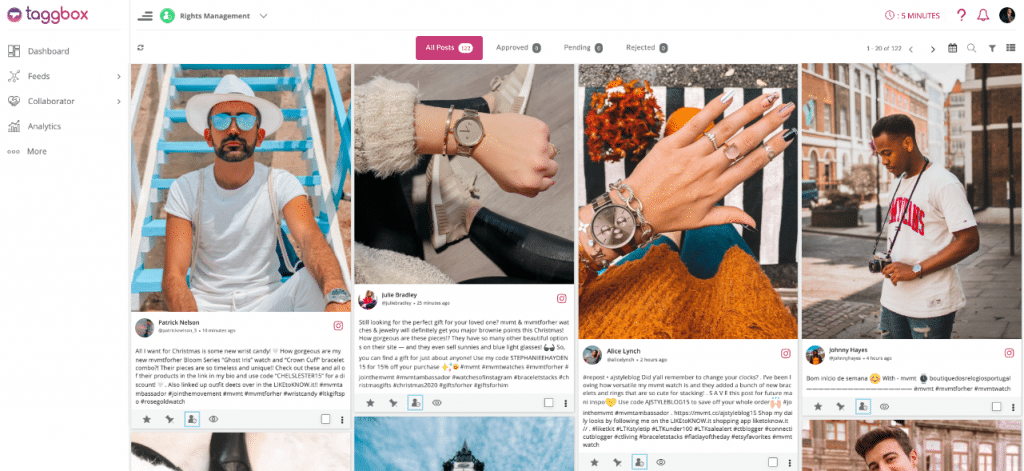Click the help question mark icon
Image resolution: width=1024 pixels, height=471 pixels.
961,16
